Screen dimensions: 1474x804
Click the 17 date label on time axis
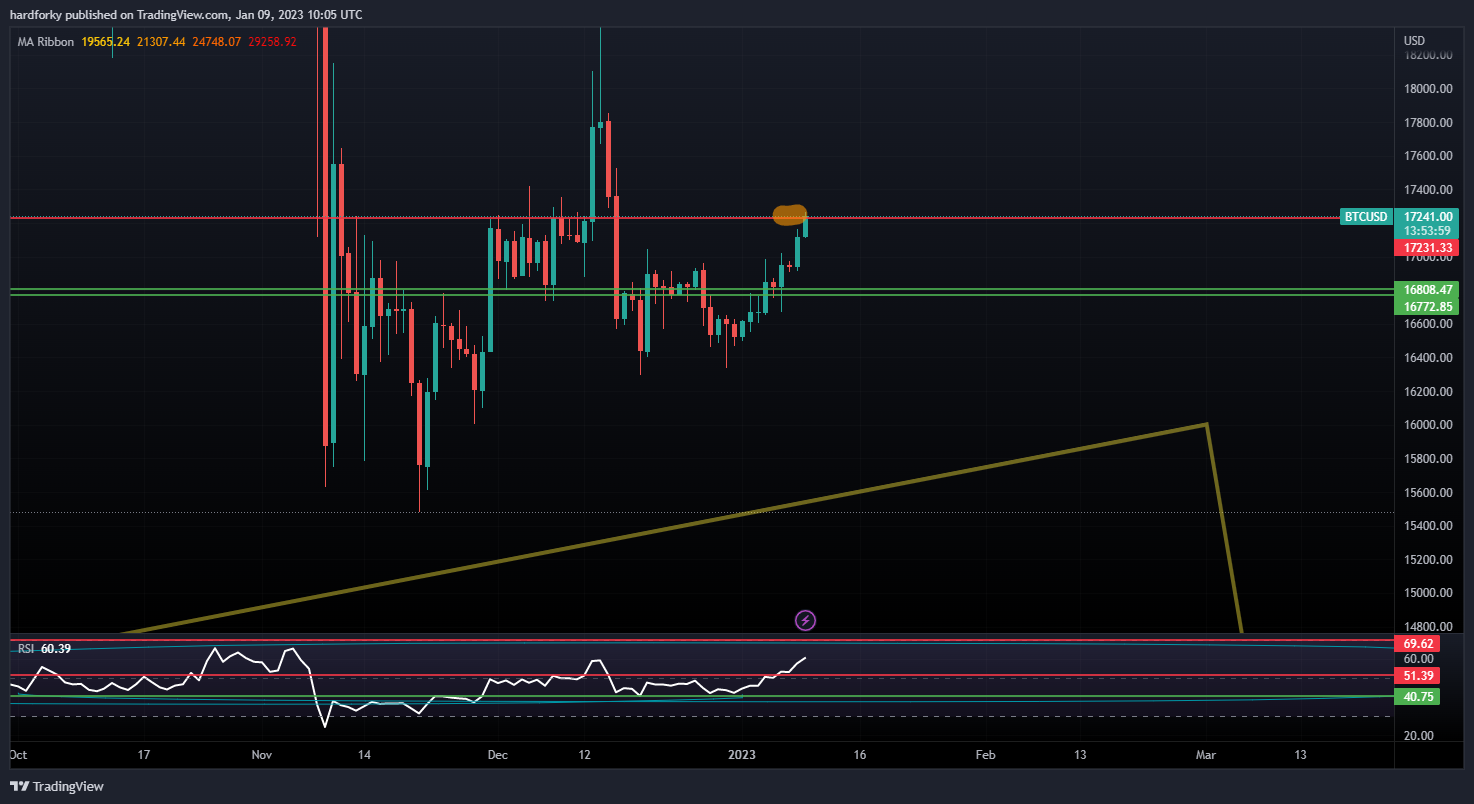144,754
